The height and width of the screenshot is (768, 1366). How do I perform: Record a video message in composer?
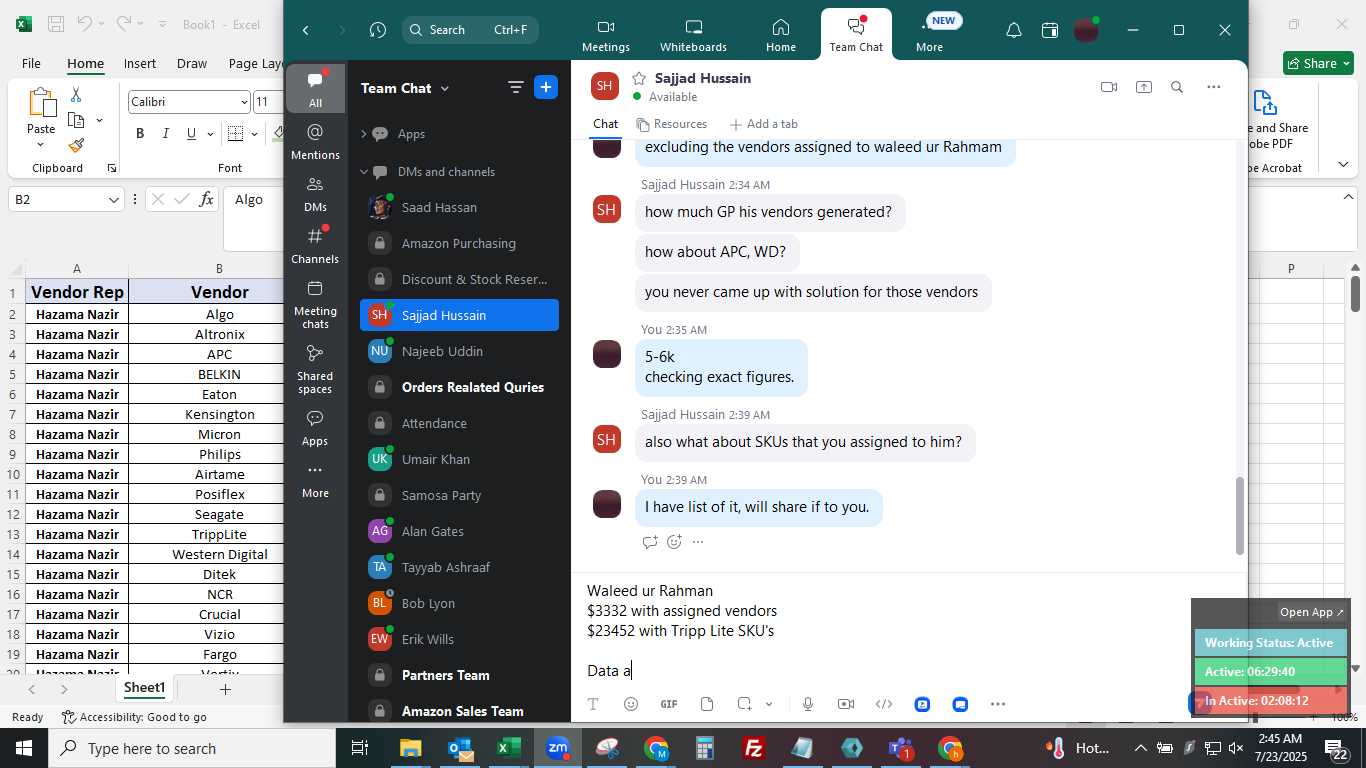(846, 704)
